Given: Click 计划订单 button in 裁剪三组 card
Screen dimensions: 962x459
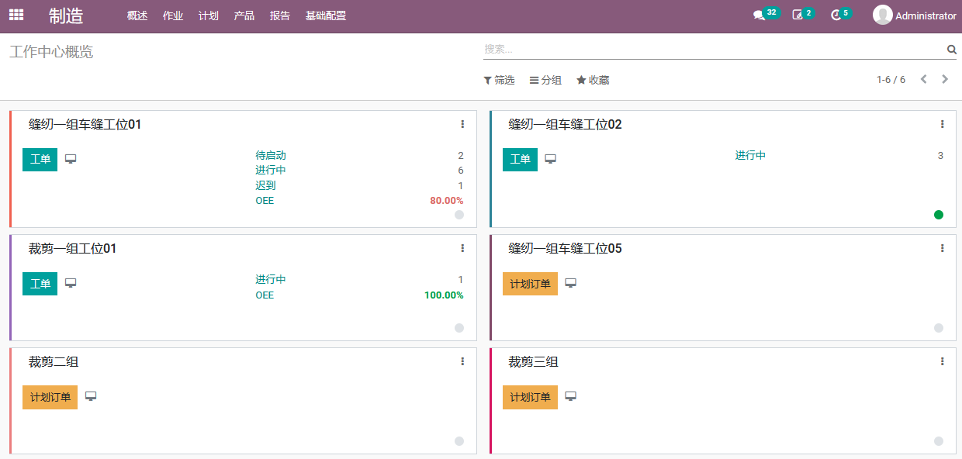Looking at the screenshot, I should point(530,397).
